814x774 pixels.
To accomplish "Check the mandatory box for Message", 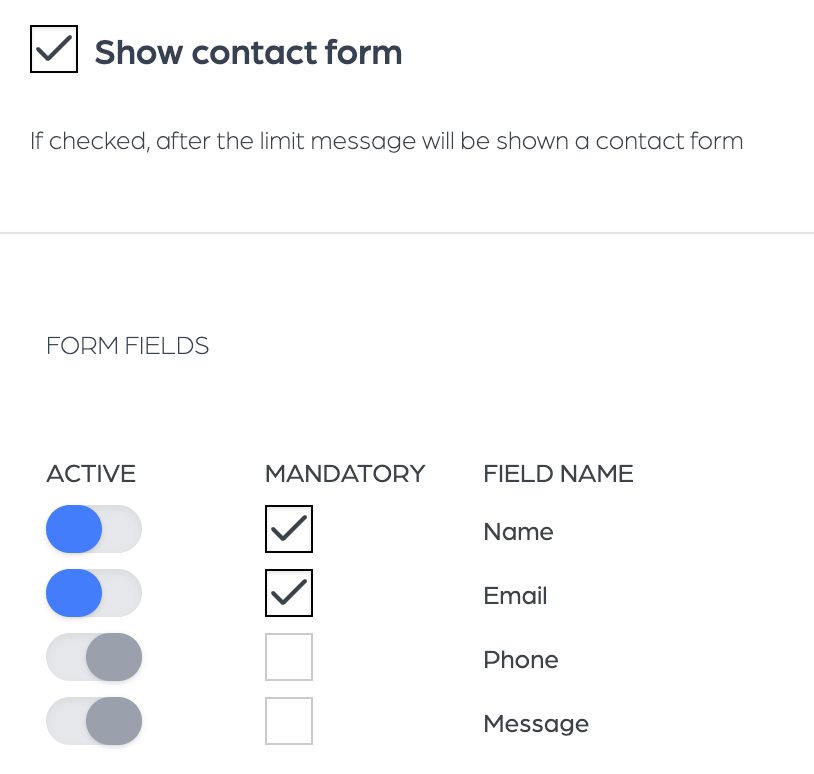I will click(289, 721).
